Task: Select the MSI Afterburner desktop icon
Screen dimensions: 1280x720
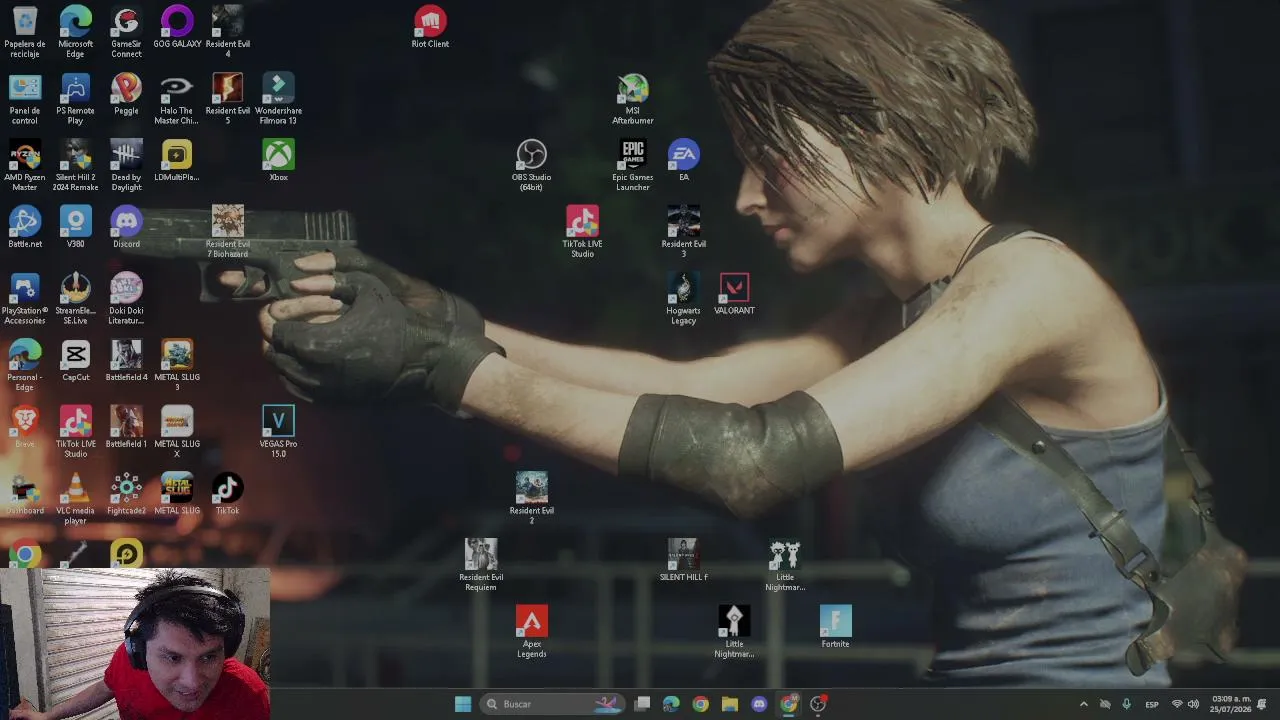Action: pyautogui.click(x=633, y=99)
